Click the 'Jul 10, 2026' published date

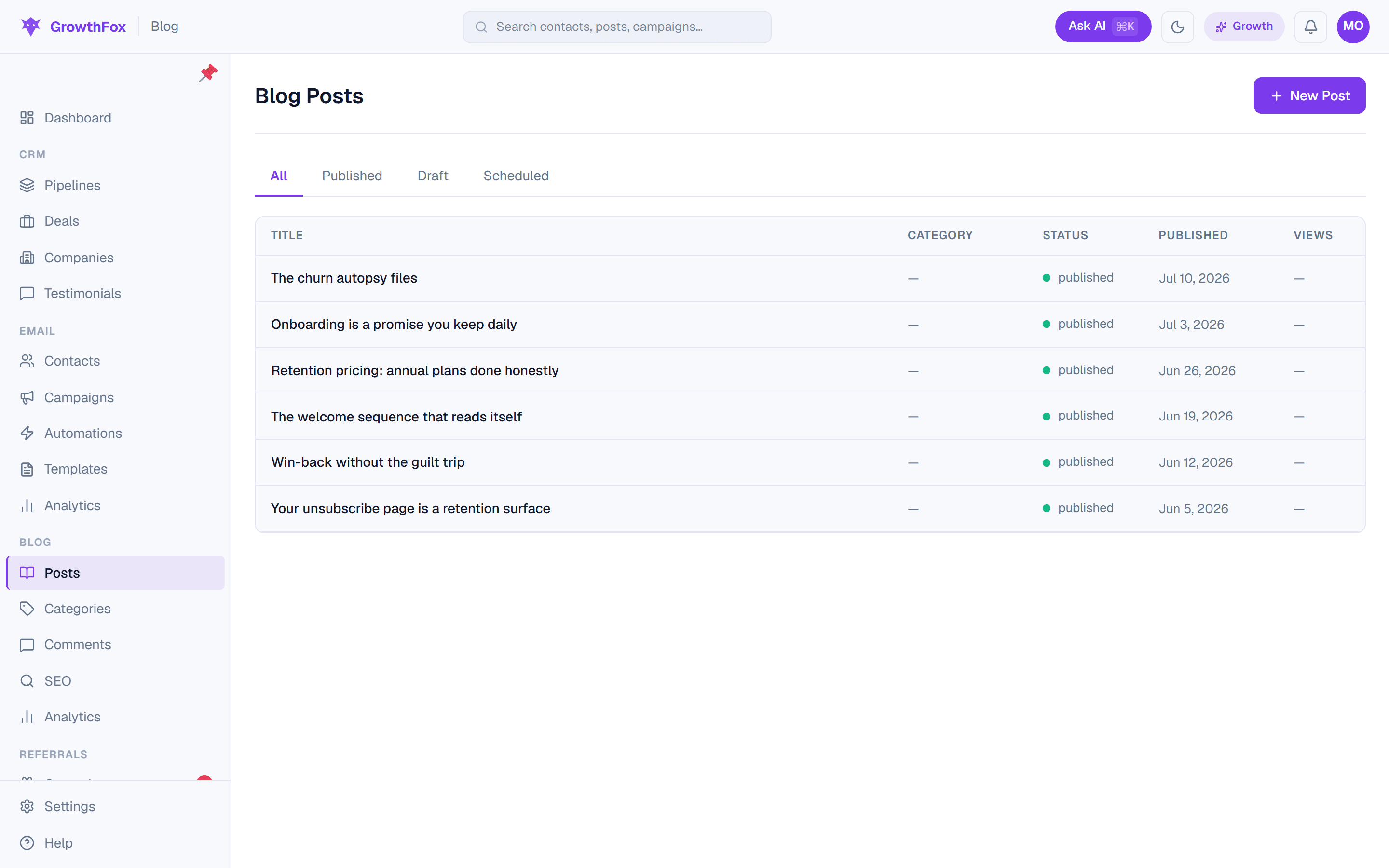click(1194, 278)
